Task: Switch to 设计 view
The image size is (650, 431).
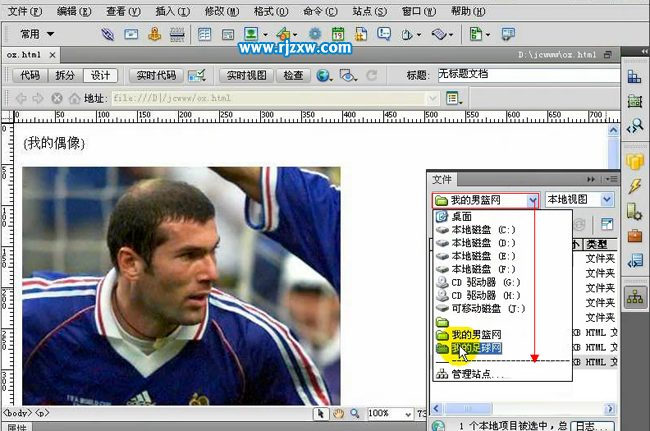Action: (x=100, y=75)
